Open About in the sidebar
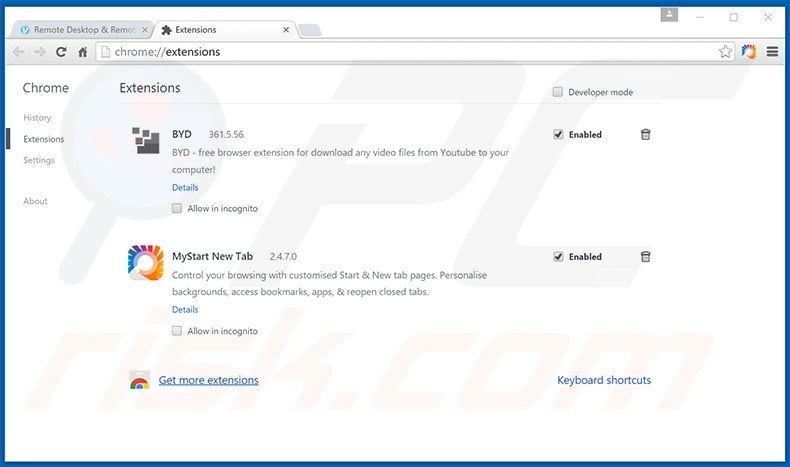Image resolution: width=790 pixels, height=467 pixels. click(35, 201)
